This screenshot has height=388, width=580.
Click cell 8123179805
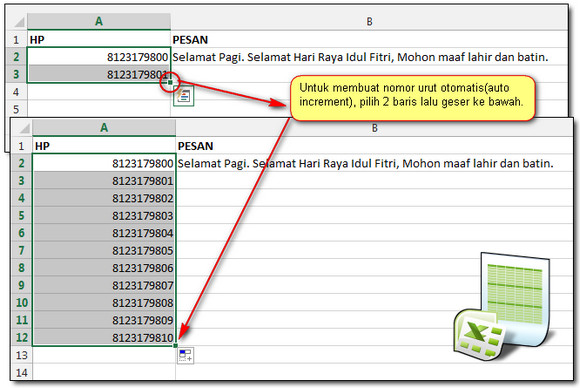point(104,250)
